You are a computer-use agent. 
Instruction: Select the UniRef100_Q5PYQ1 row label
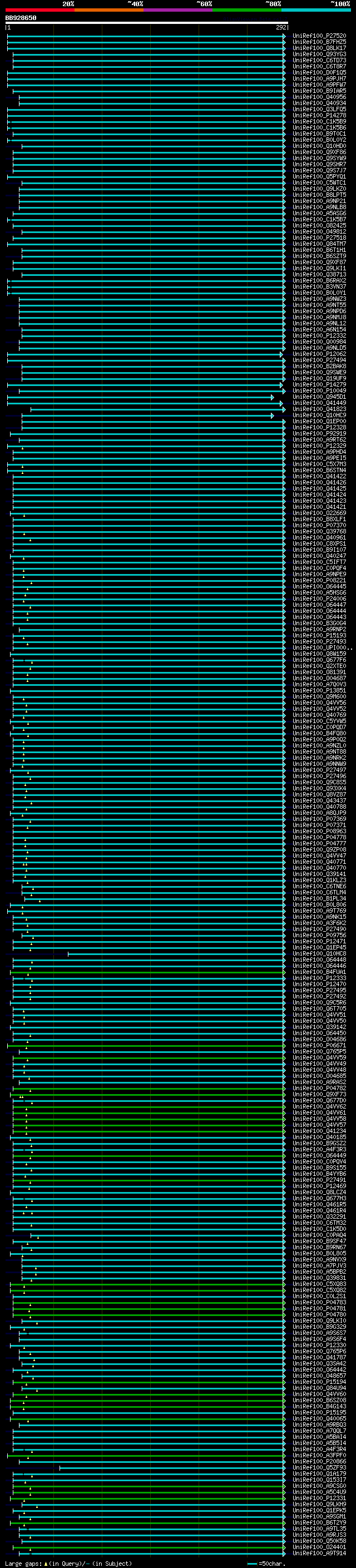click(x=319, y=176)
